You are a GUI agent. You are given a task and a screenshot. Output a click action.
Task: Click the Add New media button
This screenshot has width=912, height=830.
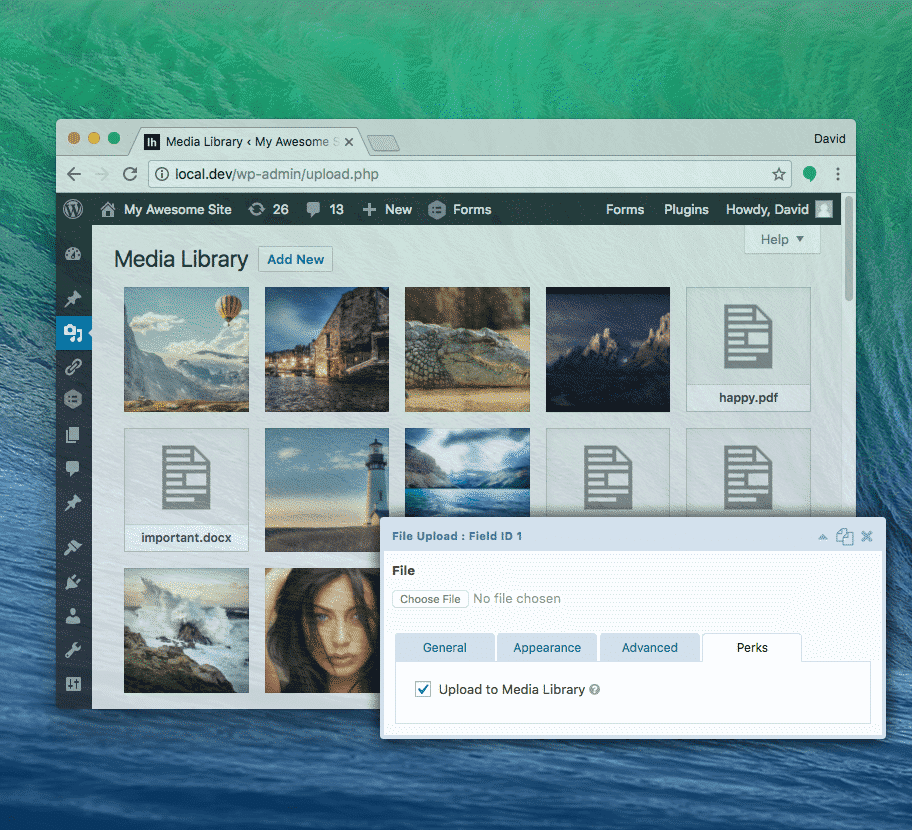tap(295, 259)
